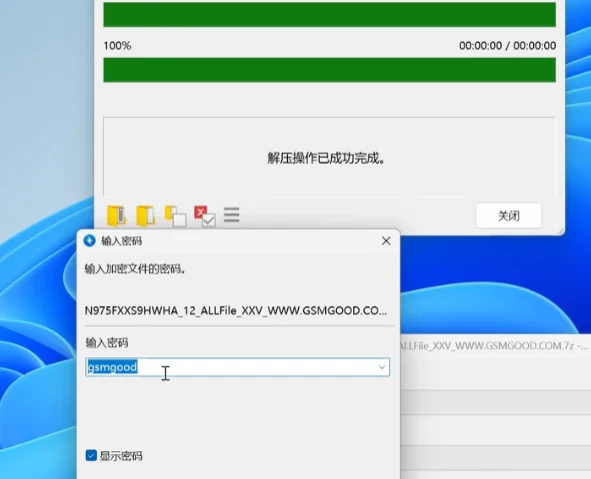Screen dimensions: 591x479
Task: Open the extracted folder via the plain yellow folder icon
Action: 145,216
